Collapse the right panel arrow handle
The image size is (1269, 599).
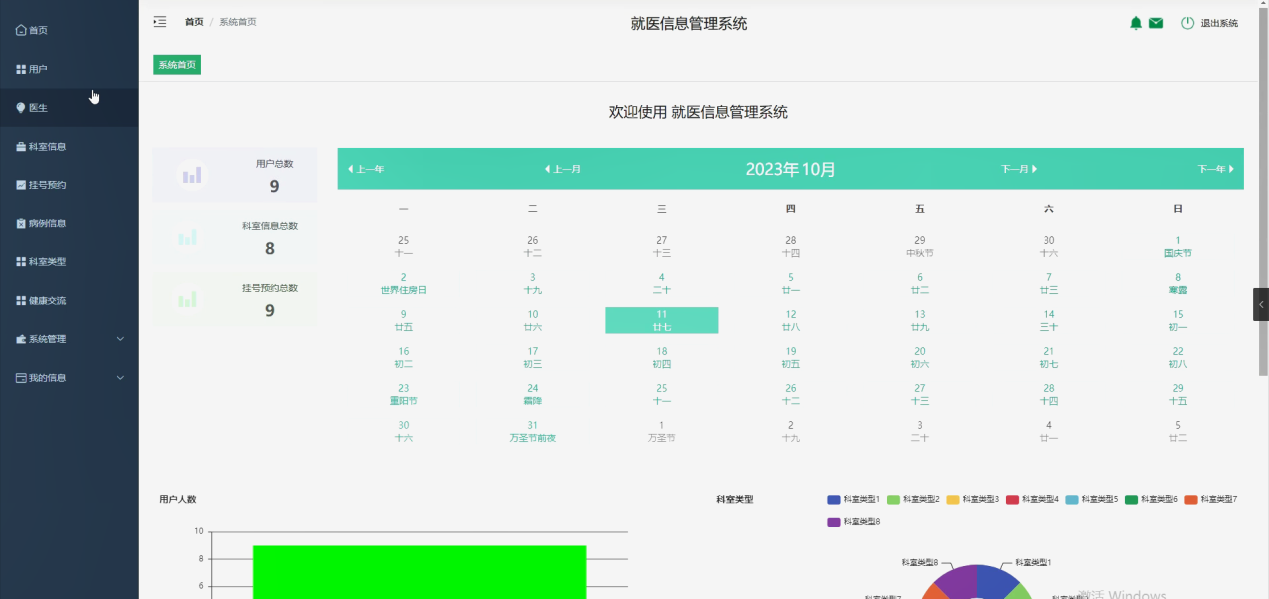pyautogui.click(x=1261, y=305)
